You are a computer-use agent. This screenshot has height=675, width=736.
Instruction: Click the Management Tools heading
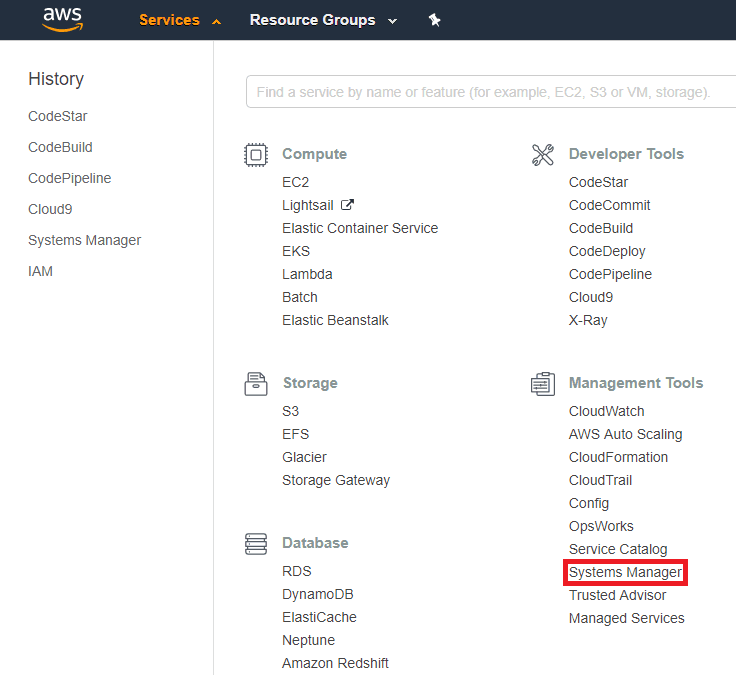coord(636,383)
